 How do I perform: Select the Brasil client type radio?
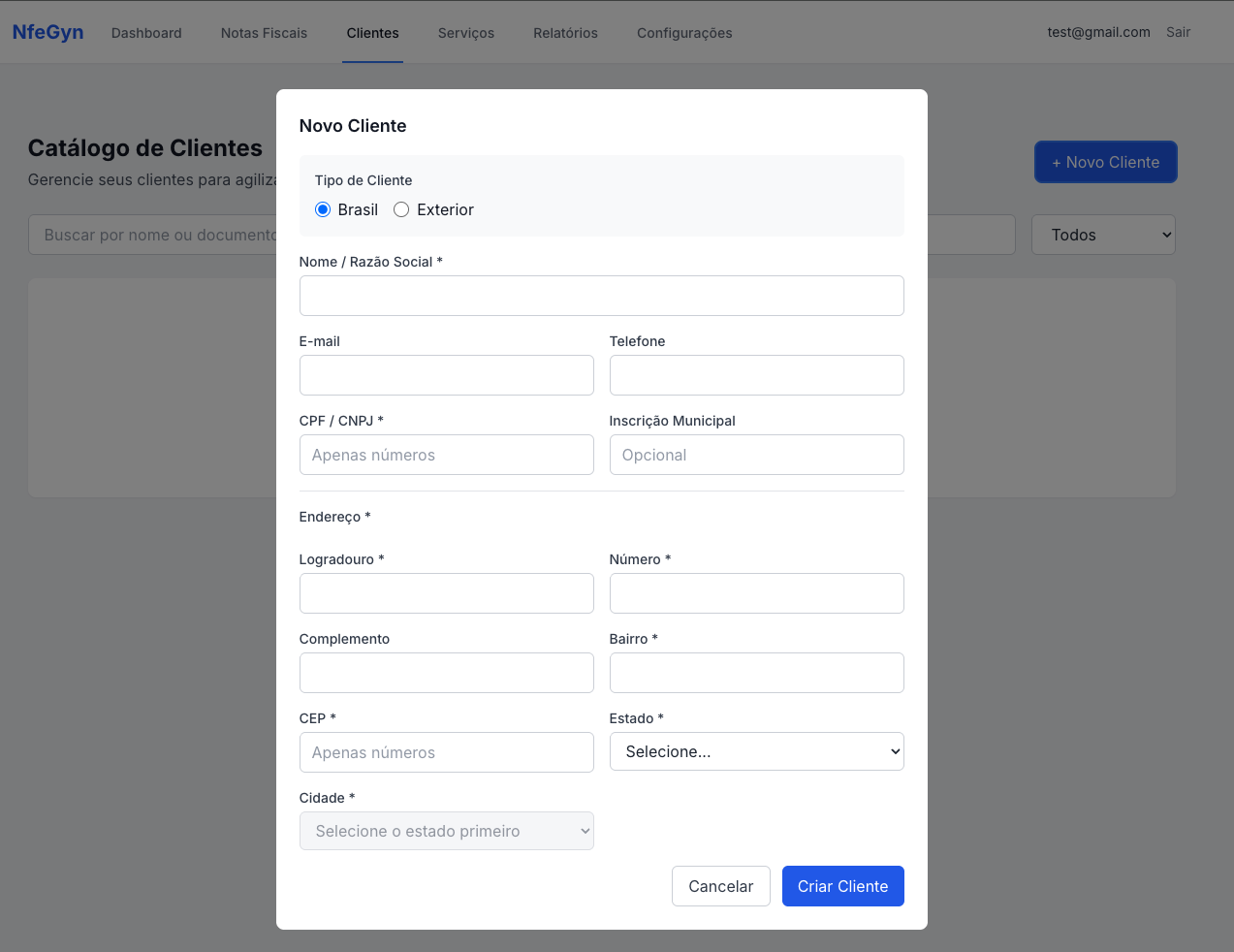323,209
